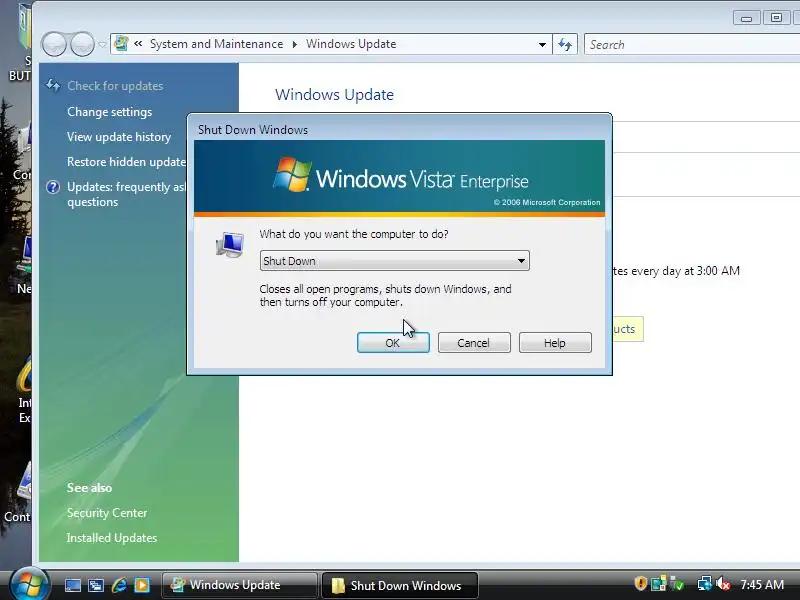Select Windows Update breadcrumb in address bar

click(351, 44)
